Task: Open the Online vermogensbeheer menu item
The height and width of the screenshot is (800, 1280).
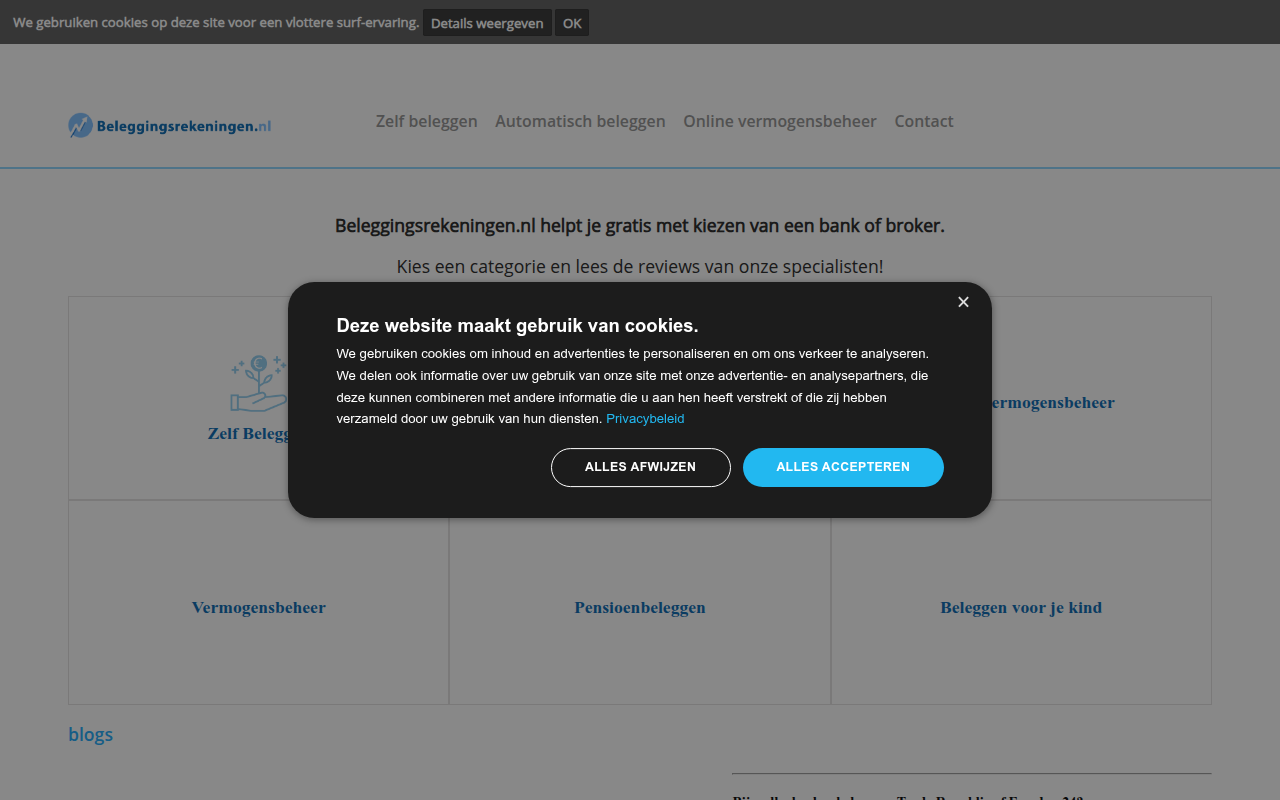Action: [x=780, y=121]
